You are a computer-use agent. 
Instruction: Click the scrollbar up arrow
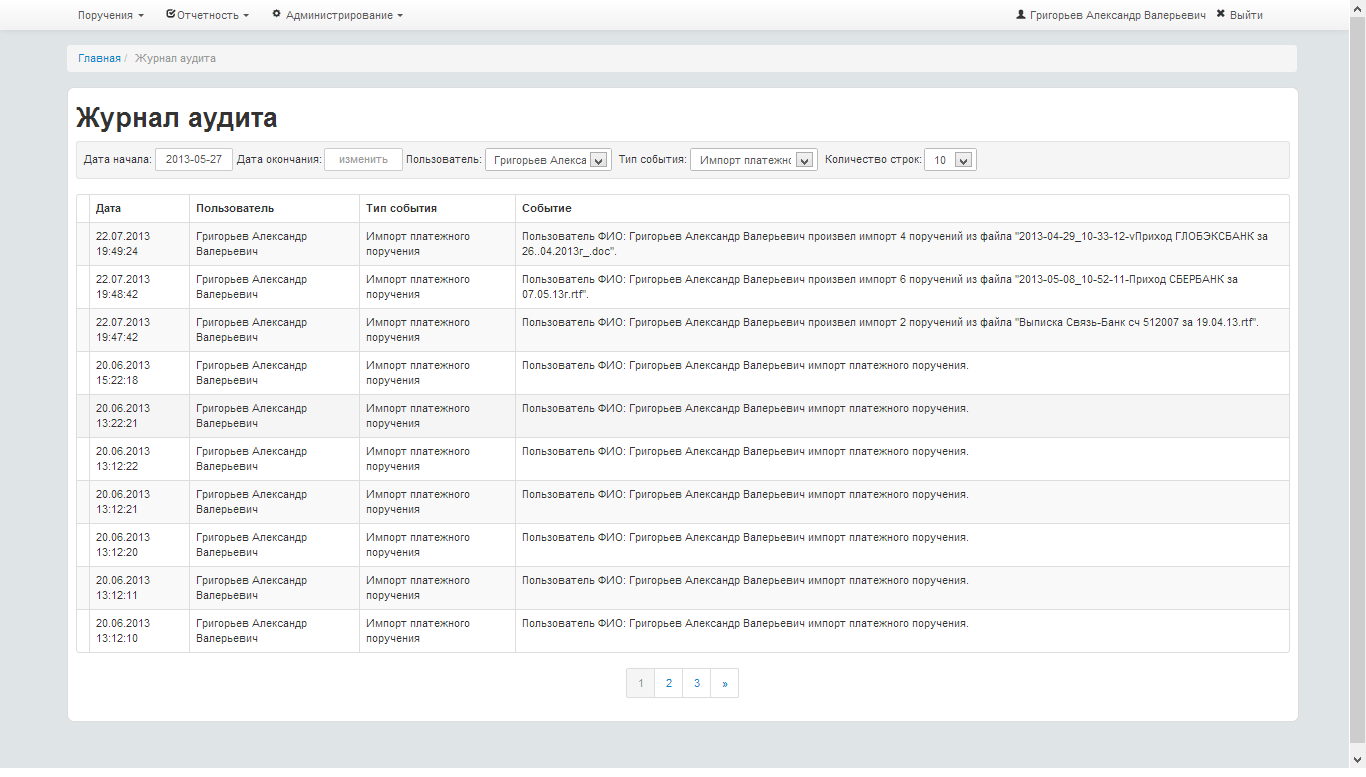pos(1357,8)
